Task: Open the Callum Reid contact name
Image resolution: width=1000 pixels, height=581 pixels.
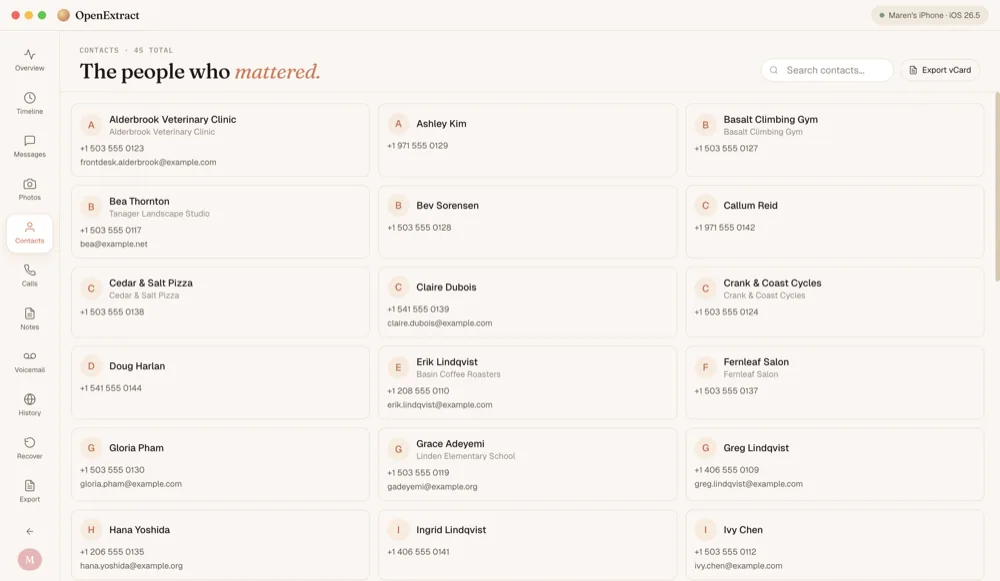Action: 750,205
